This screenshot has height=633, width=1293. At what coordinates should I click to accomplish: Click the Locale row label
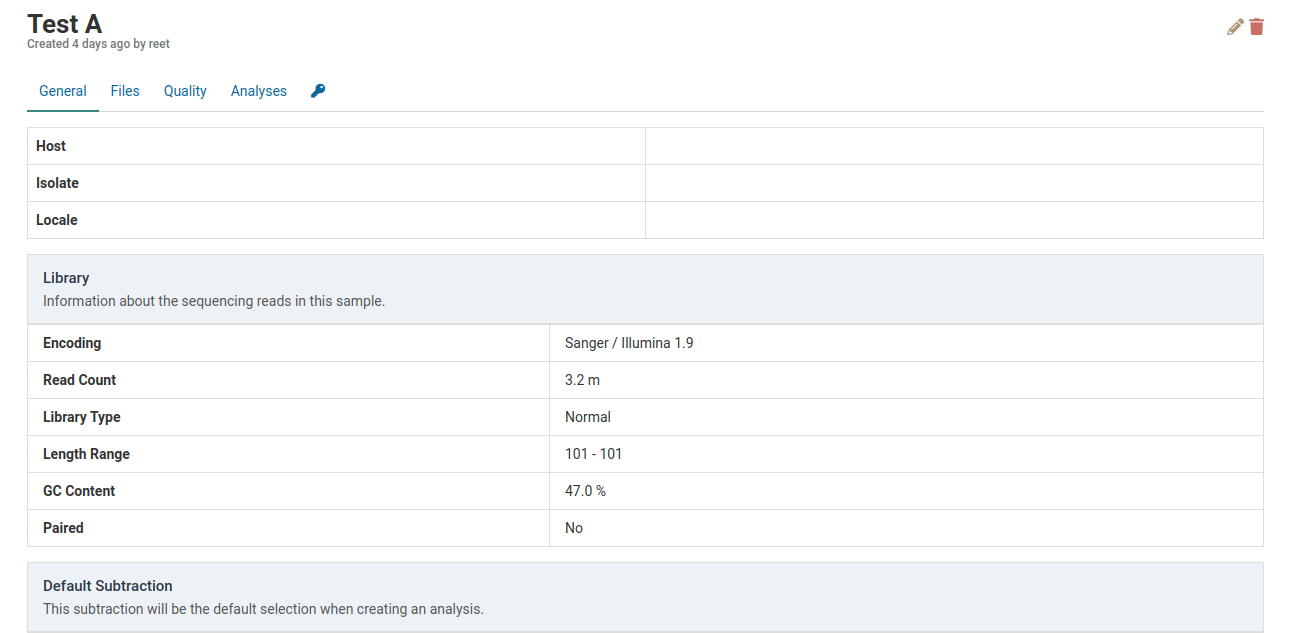tap(57, 220)
